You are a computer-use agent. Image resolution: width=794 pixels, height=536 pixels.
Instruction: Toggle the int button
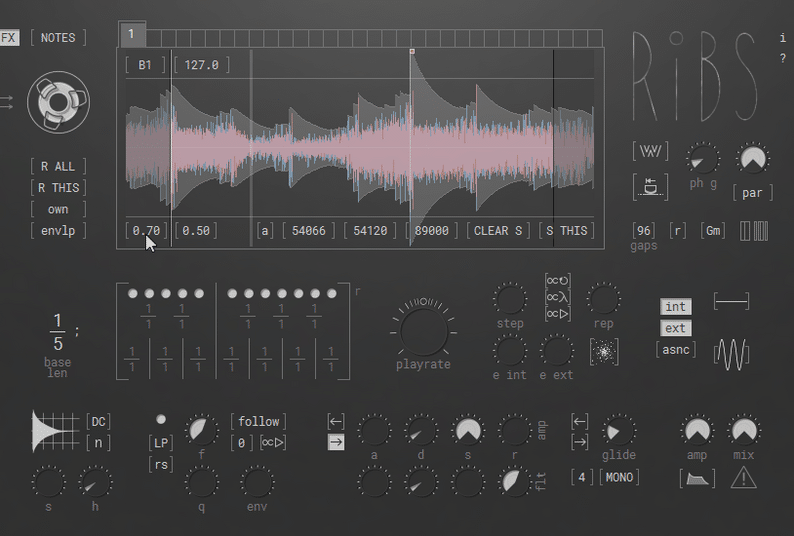coord(676,307)
